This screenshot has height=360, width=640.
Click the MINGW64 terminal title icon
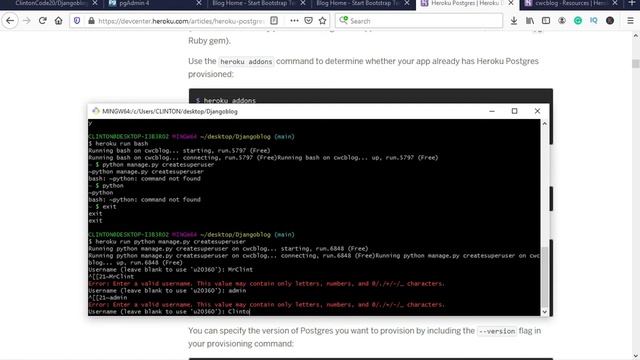96,111
